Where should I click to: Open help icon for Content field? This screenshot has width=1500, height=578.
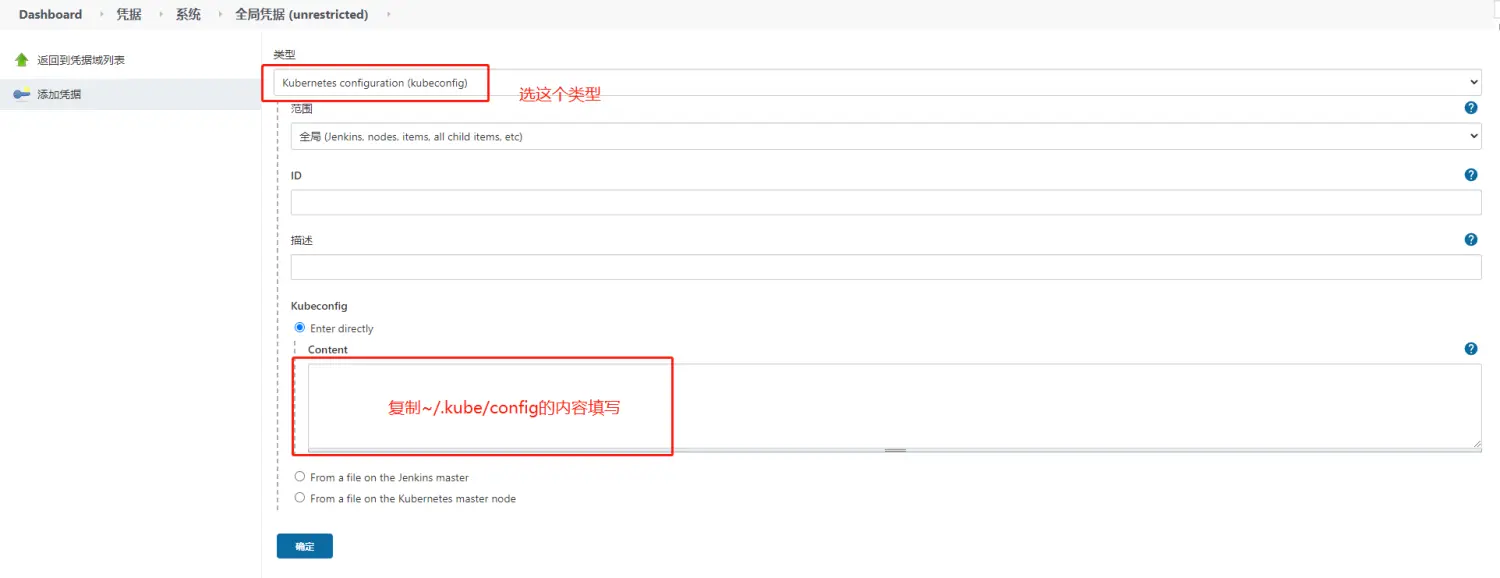1471,349
